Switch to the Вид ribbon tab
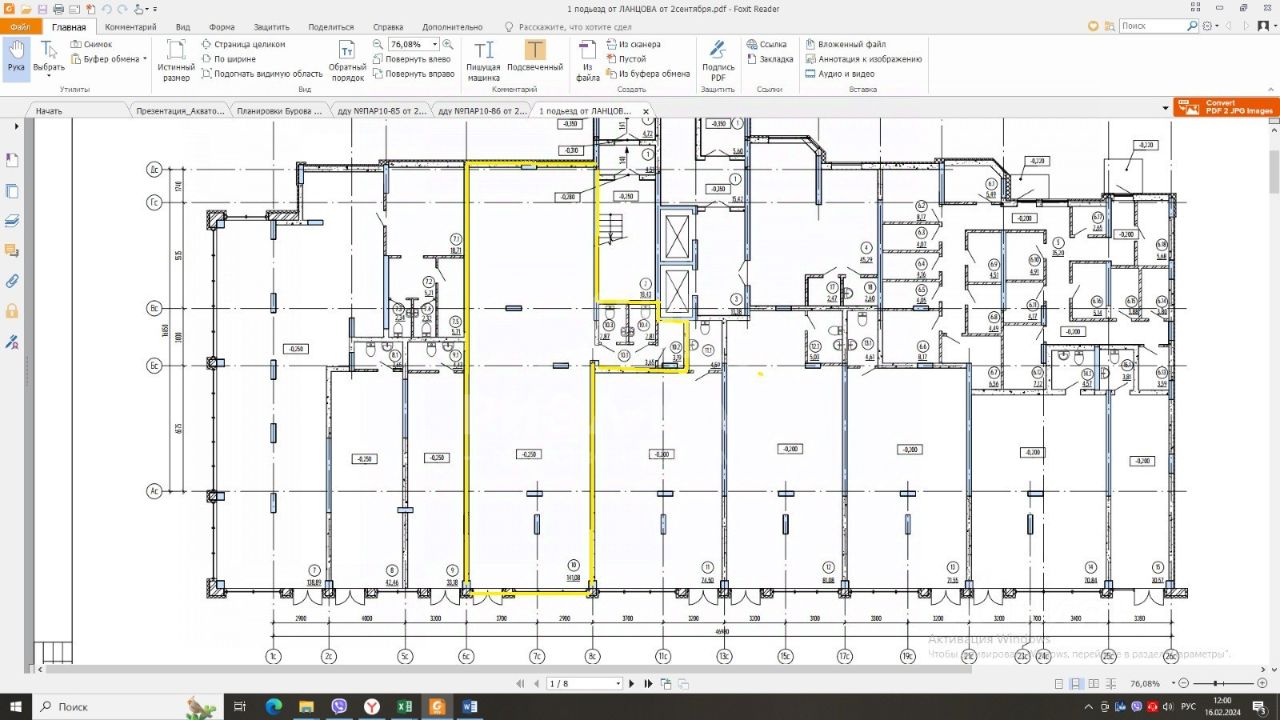 tap(183, 27)
